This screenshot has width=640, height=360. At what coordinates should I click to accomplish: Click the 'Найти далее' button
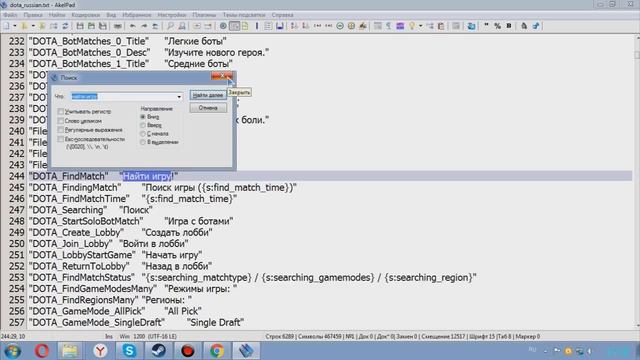(x=208, y=95)
